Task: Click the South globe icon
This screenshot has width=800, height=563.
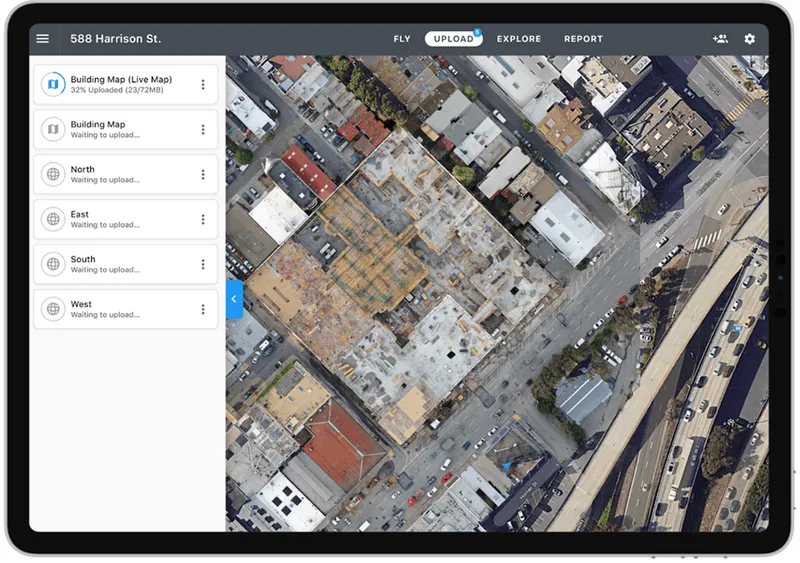Action: pyautogui.click(x=53, y=264)
